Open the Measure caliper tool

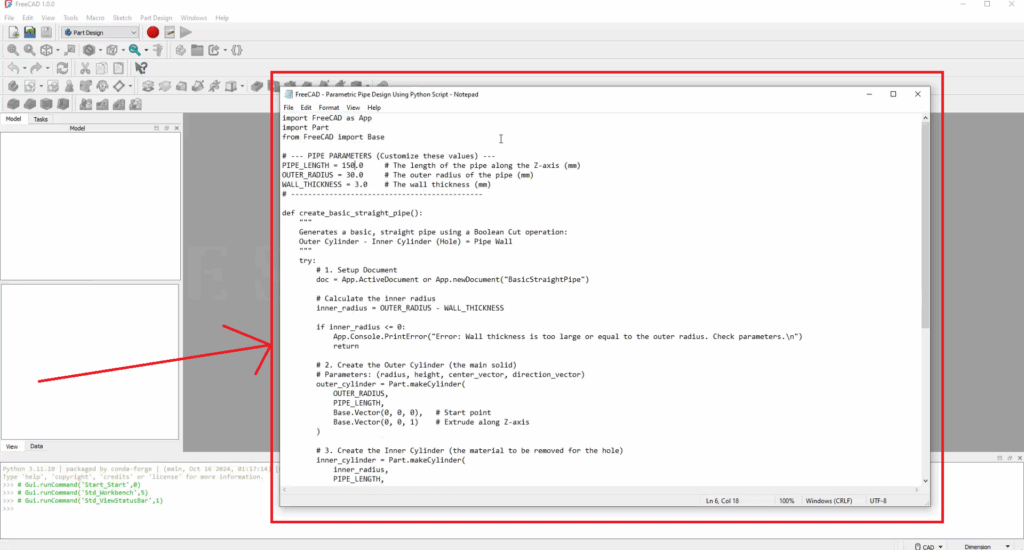tap(158, 50)
